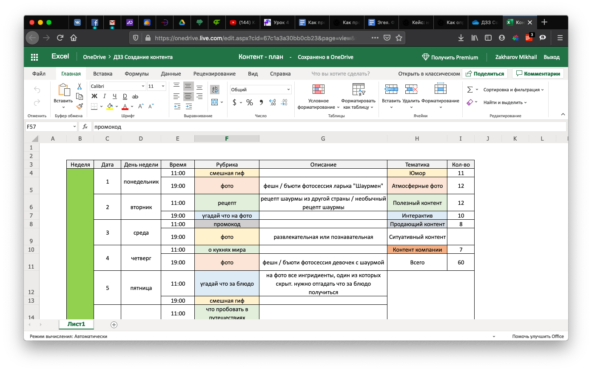This screenshot has width=592, height=372.
Task: Apply the currency dollar format
Action: click(234, 102)
